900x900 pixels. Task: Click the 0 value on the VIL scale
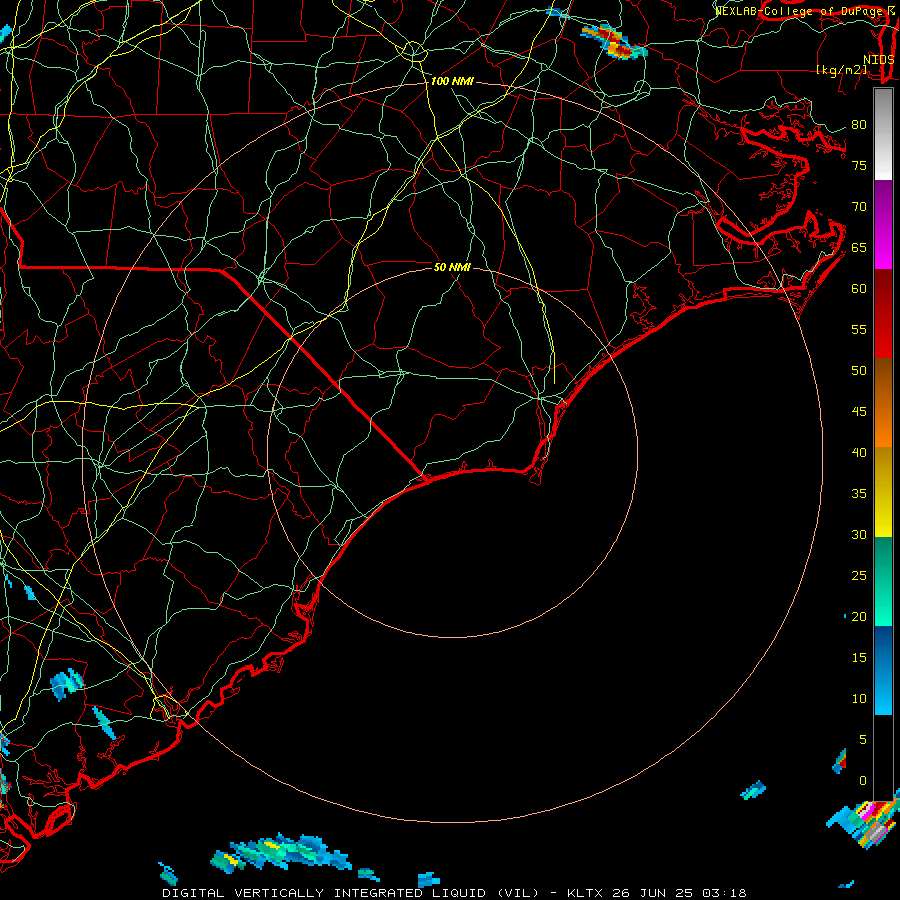tap(863, 781)
